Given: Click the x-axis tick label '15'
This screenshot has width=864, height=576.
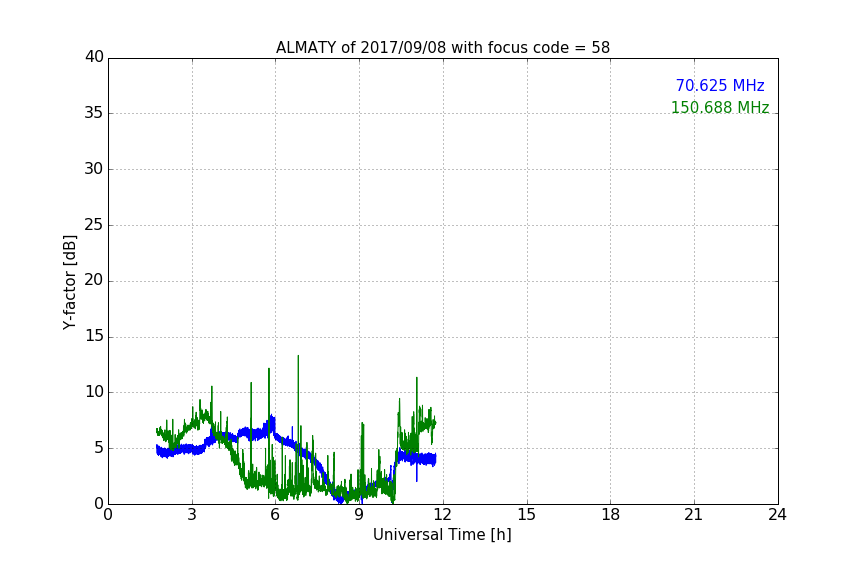Looking at the screenshot, I should point(526,515).
